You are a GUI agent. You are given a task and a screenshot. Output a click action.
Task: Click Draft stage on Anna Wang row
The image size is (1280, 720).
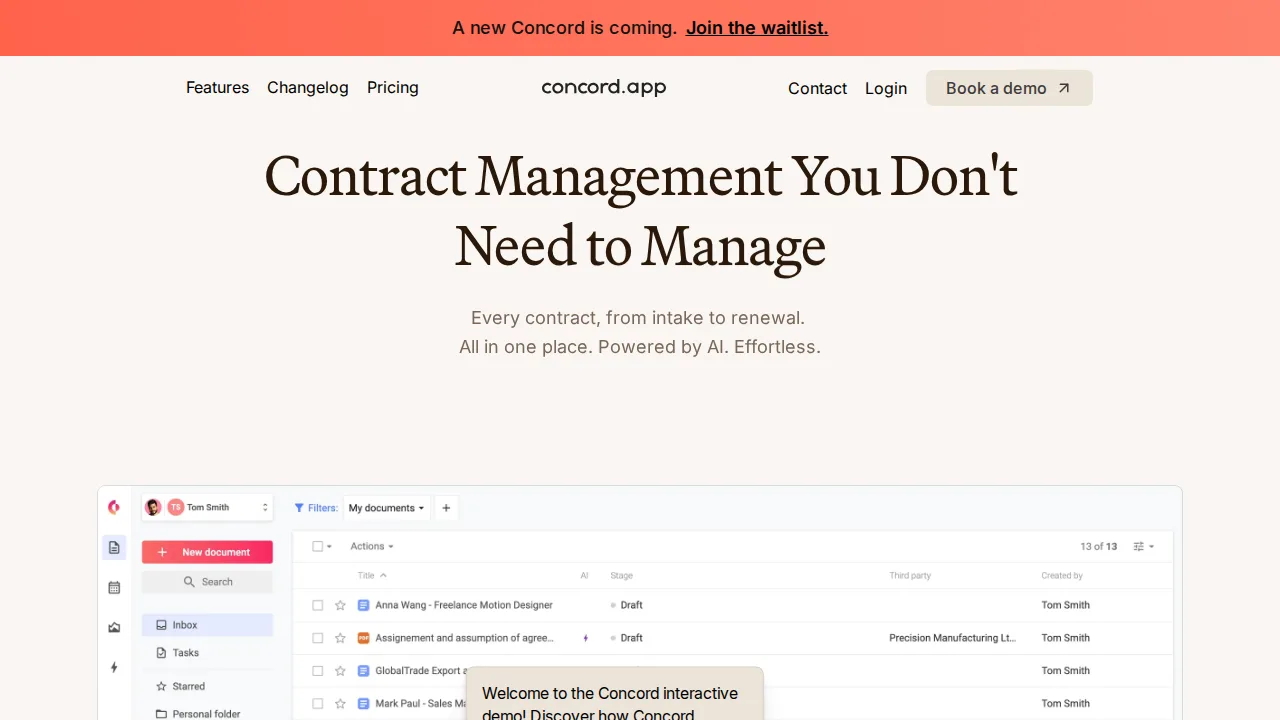(627, 605)
